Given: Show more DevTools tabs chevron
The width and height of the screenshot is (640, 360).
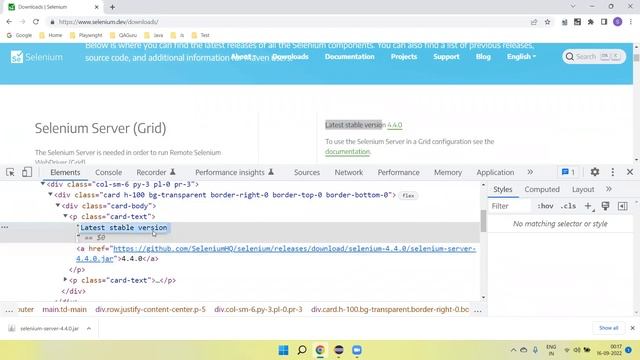Looking at the screenshot, I should pyautogui.click(x=530, y=172).
